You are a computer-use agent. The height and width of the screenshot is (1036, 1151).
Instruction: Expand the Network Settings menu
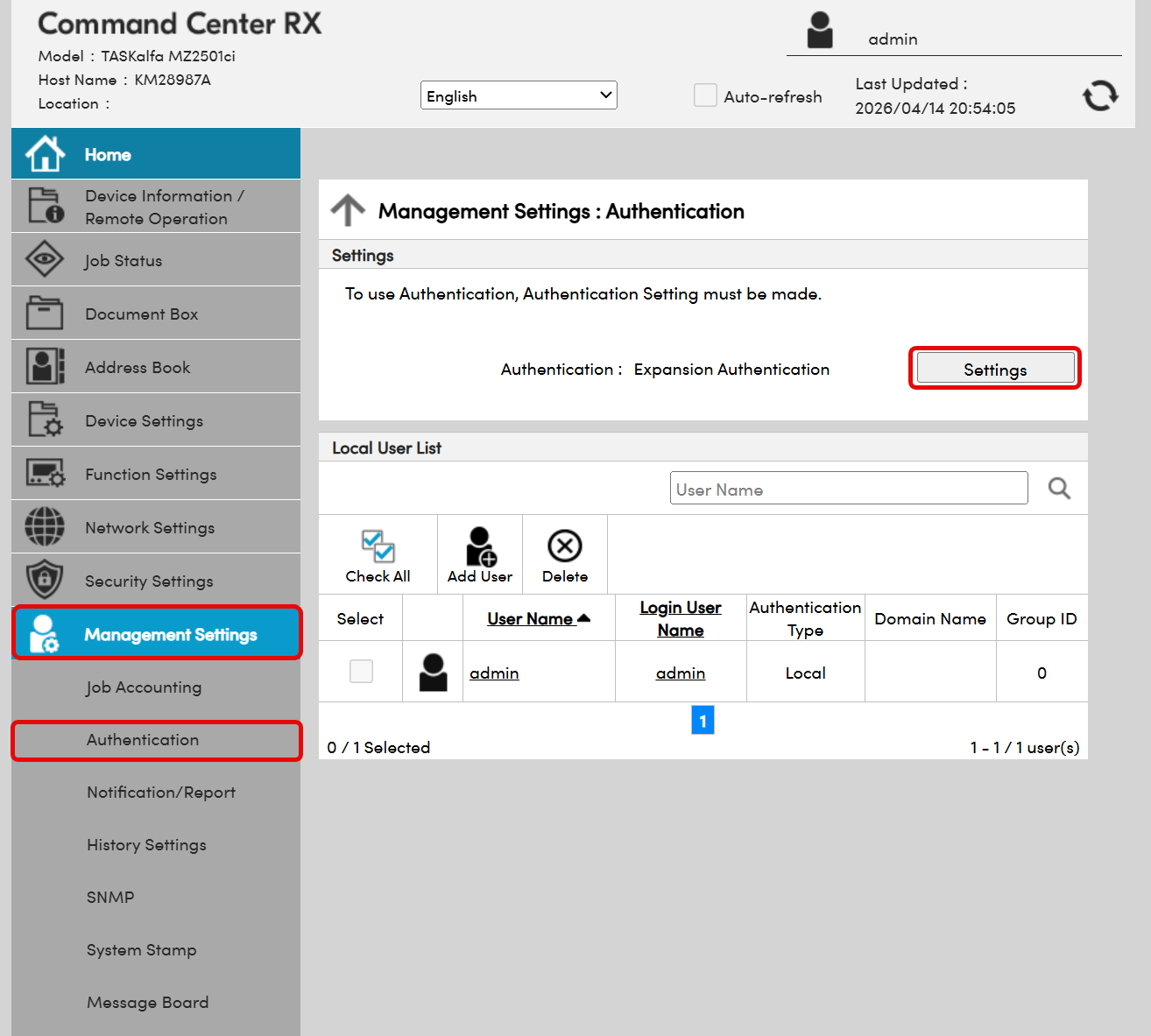click(150, 527)
